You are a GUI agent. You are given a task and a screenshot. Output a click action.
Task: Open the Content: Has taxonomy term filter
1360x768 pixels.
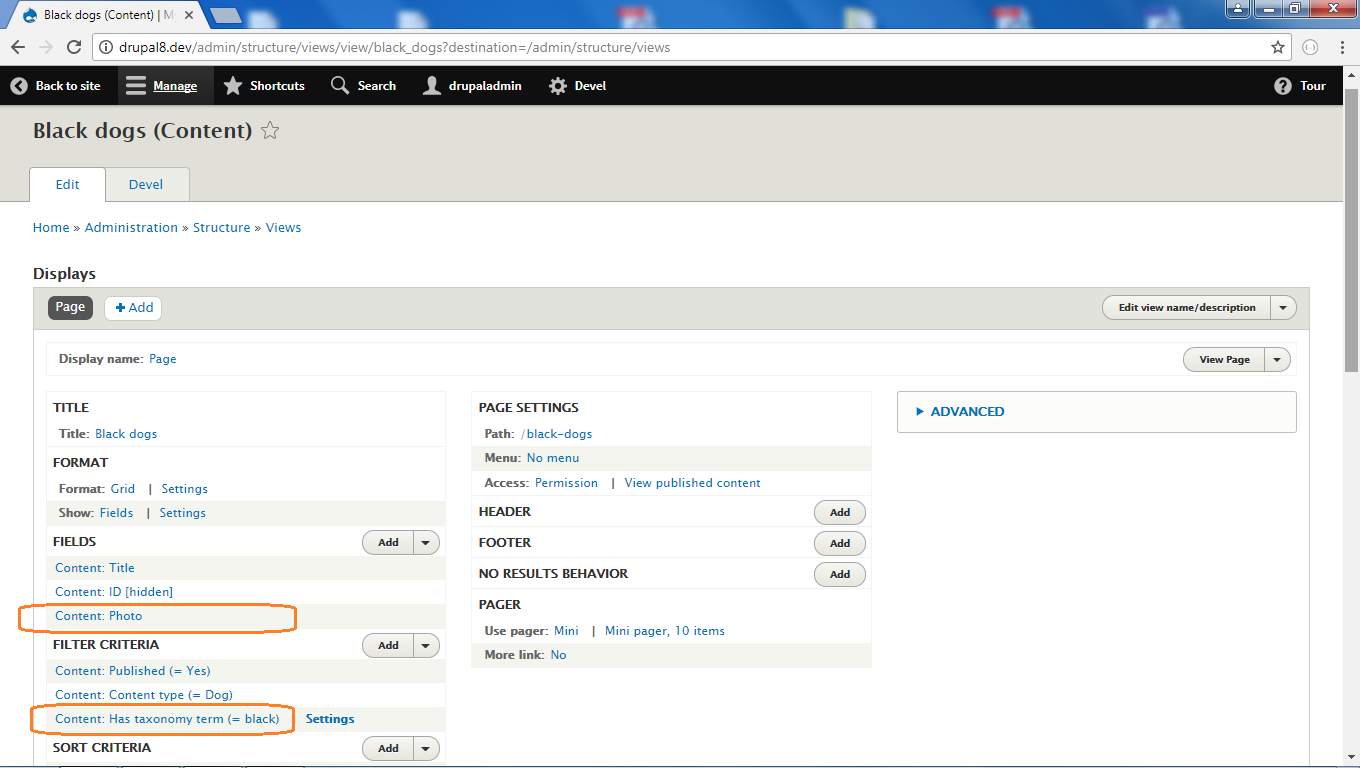(x=167, y=718)
